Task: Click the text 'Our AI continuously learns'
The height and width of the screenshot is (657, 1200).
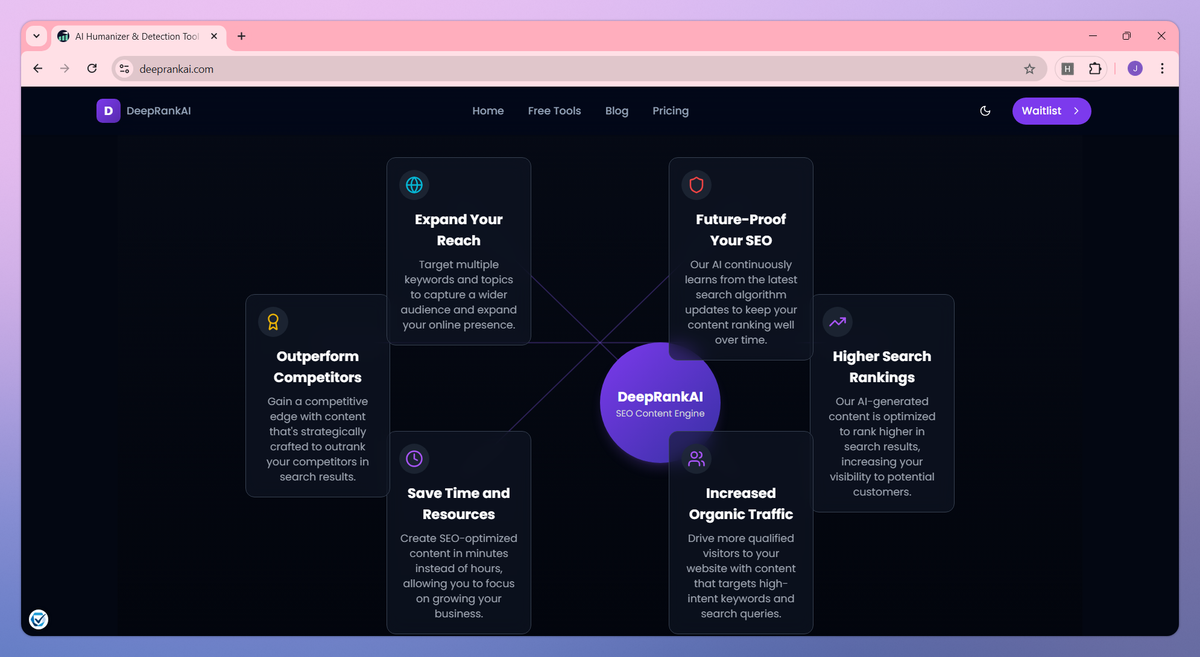Action: (x=741, y=272)
